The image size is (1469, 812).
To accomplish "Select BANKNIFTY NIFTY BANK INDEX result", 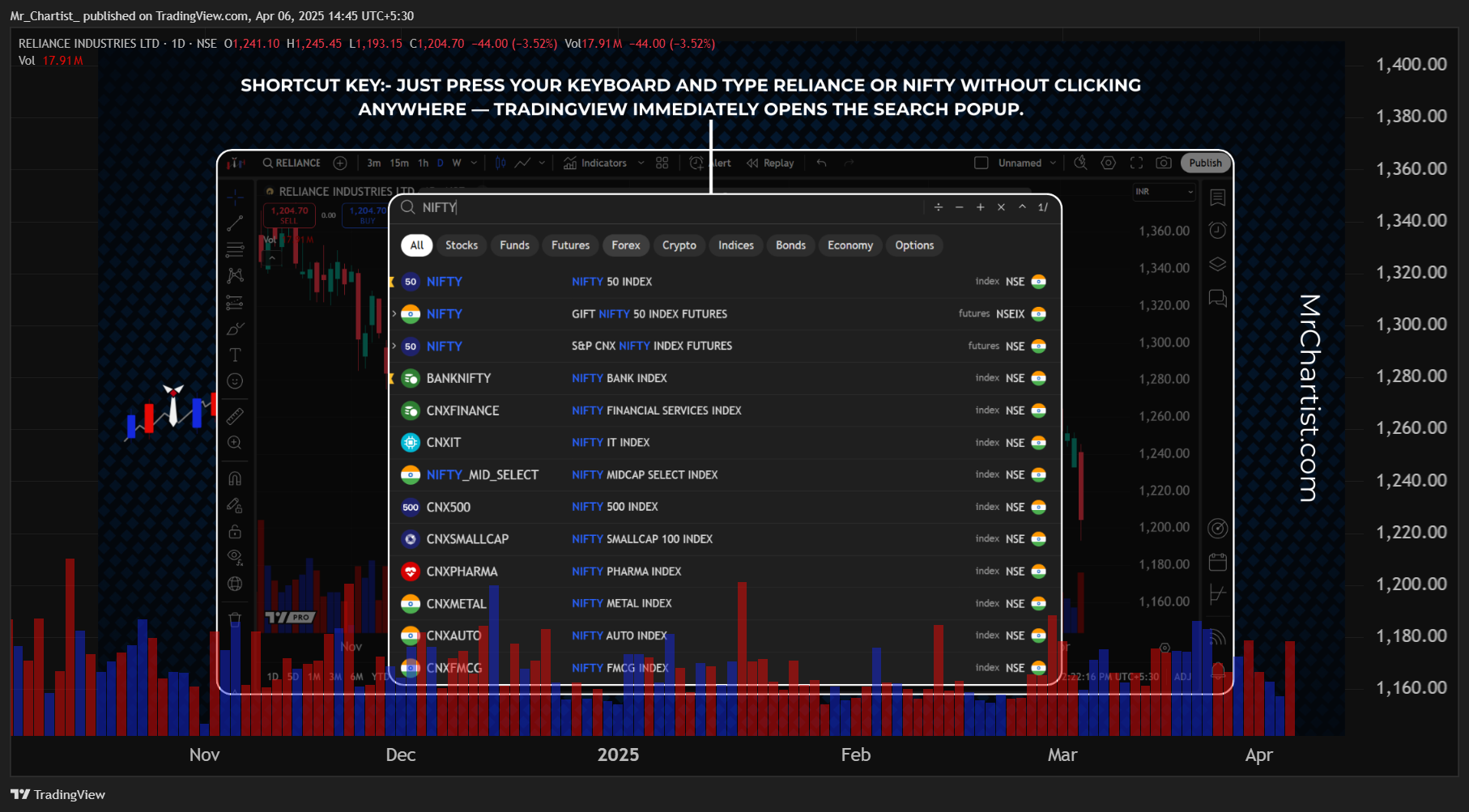I will coord(725,378).
